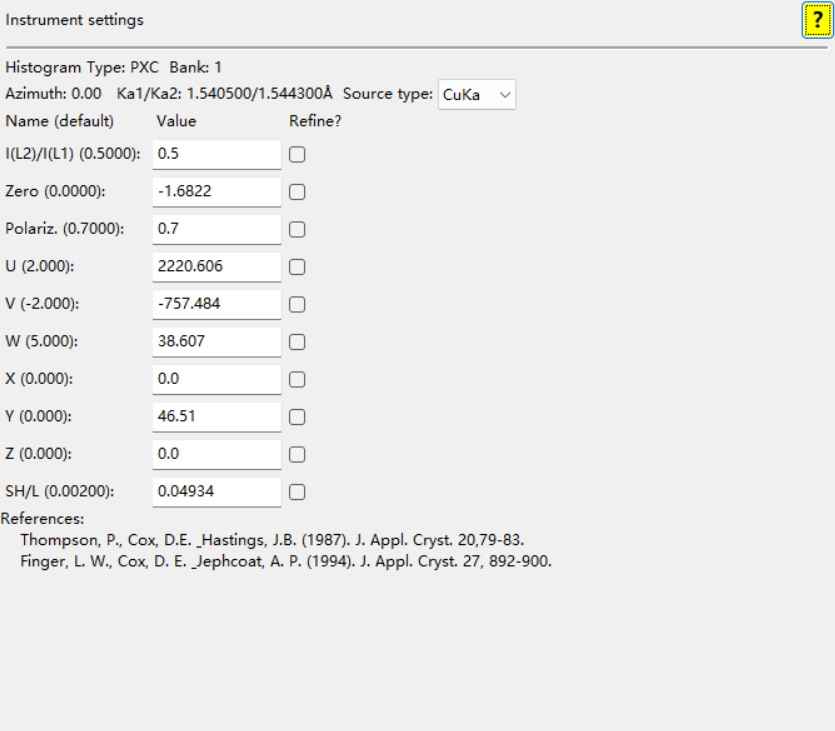Click the References: label
The image size is (835, 731).
(43, 519)
